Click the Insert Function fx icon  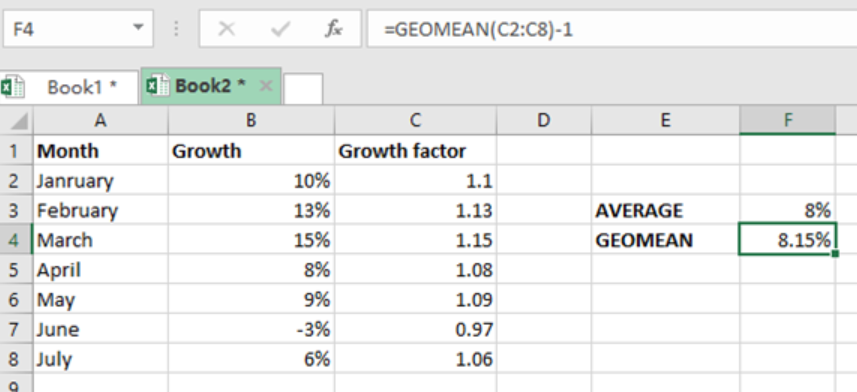coord(333,28)
